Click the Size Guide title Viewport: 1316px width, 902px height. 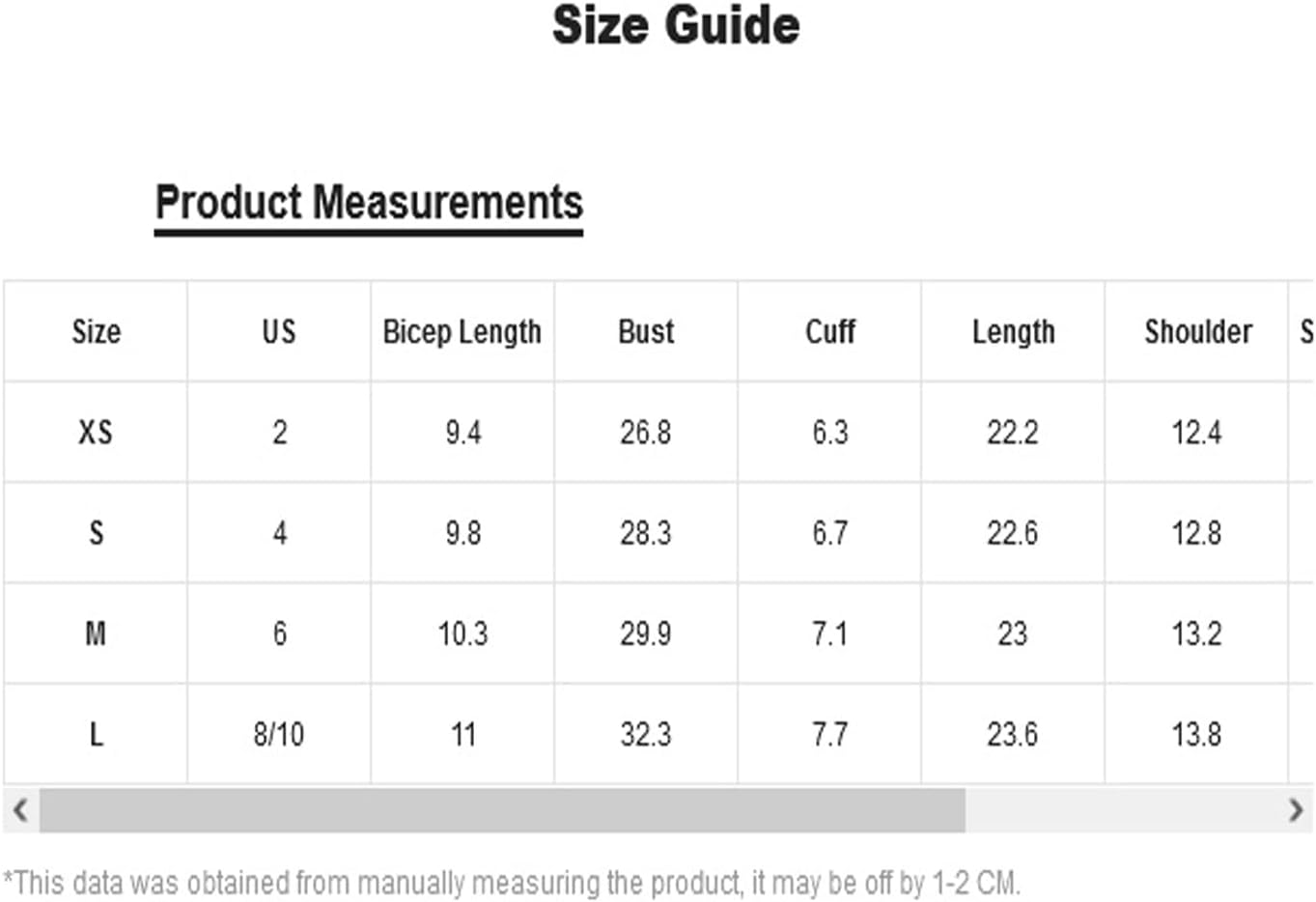675,26
